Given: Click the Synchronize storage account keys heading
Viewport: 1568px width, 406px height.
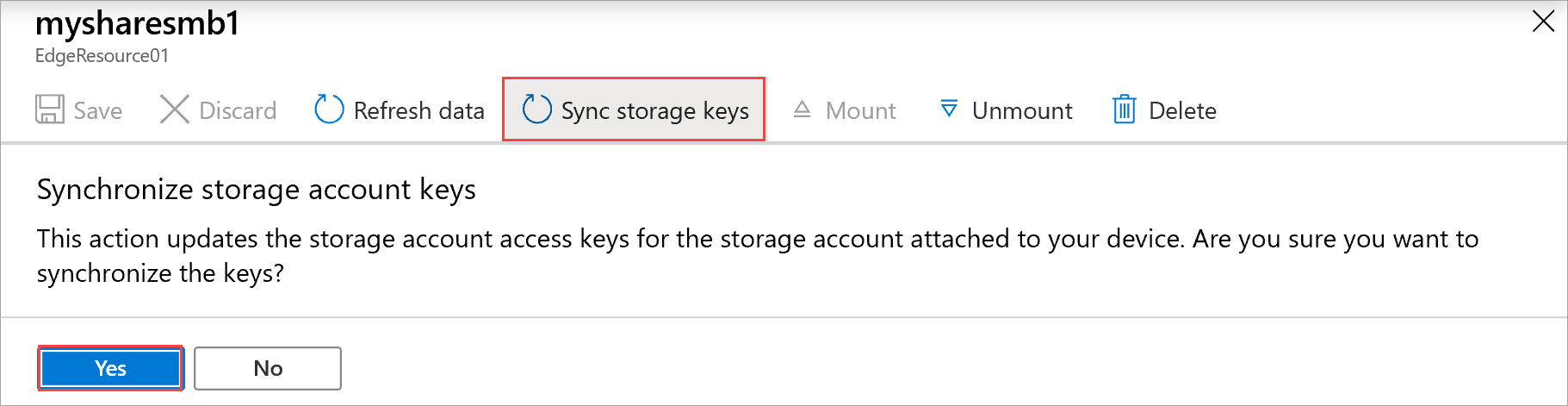Looking at the screenshot, I should [257, 190].
